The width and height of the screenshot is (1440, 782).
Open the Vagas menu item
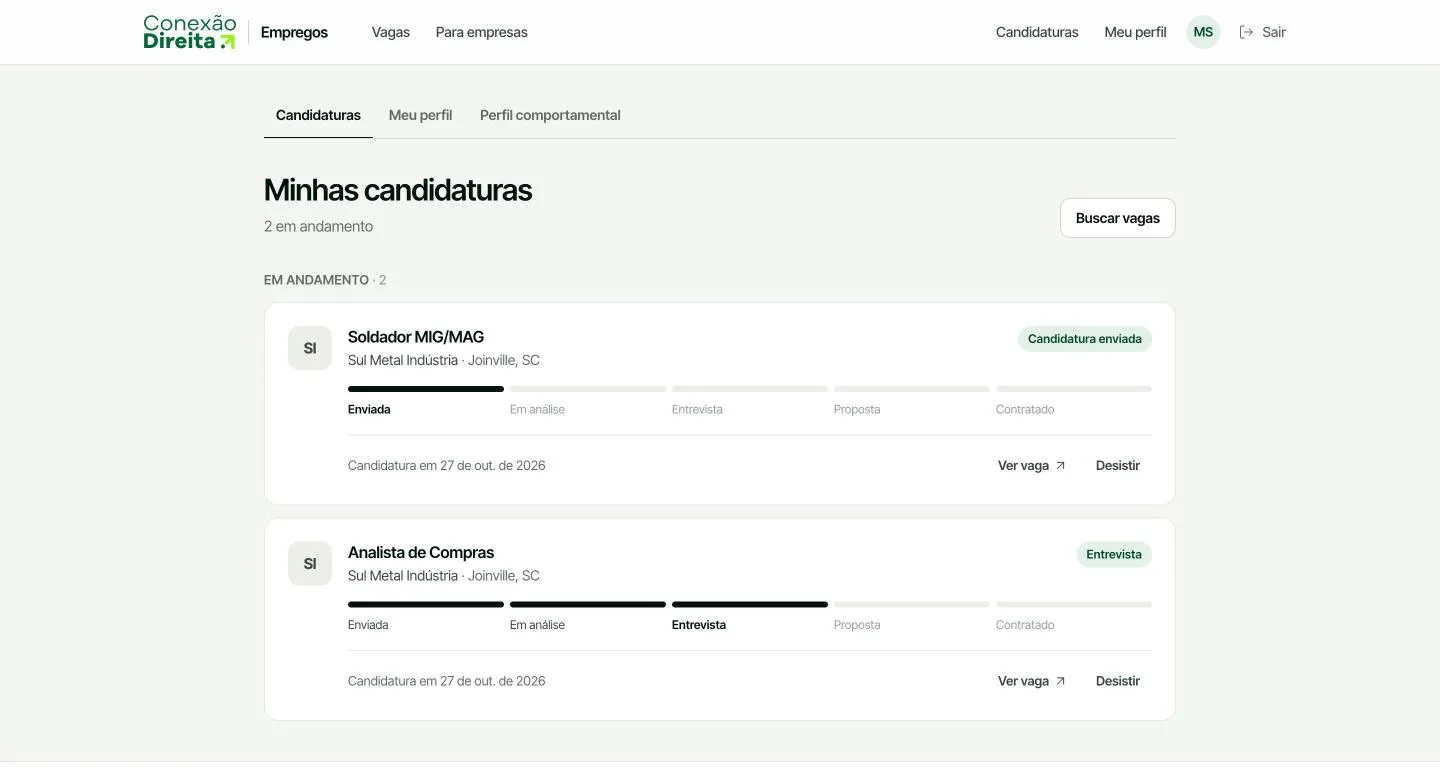coord(391,32)
